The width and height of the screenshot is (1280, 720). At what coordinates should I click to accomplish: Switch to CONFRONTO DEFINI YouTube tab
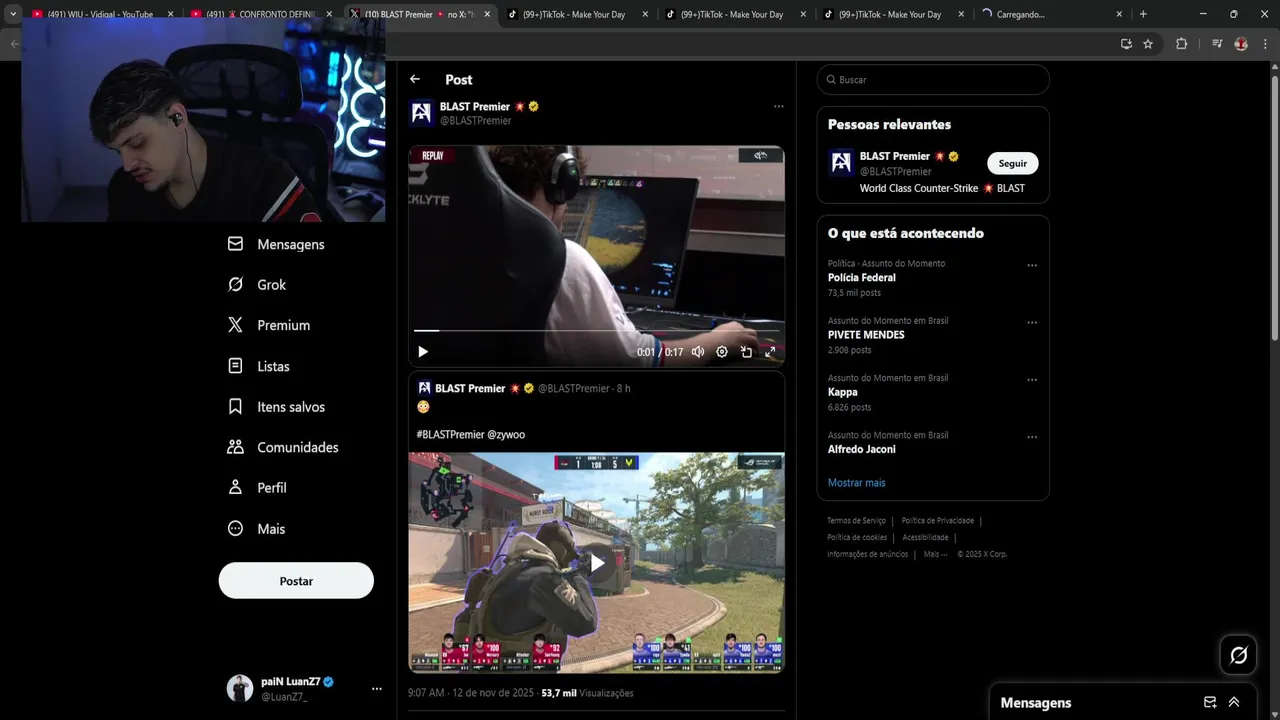tap(262, 14)
